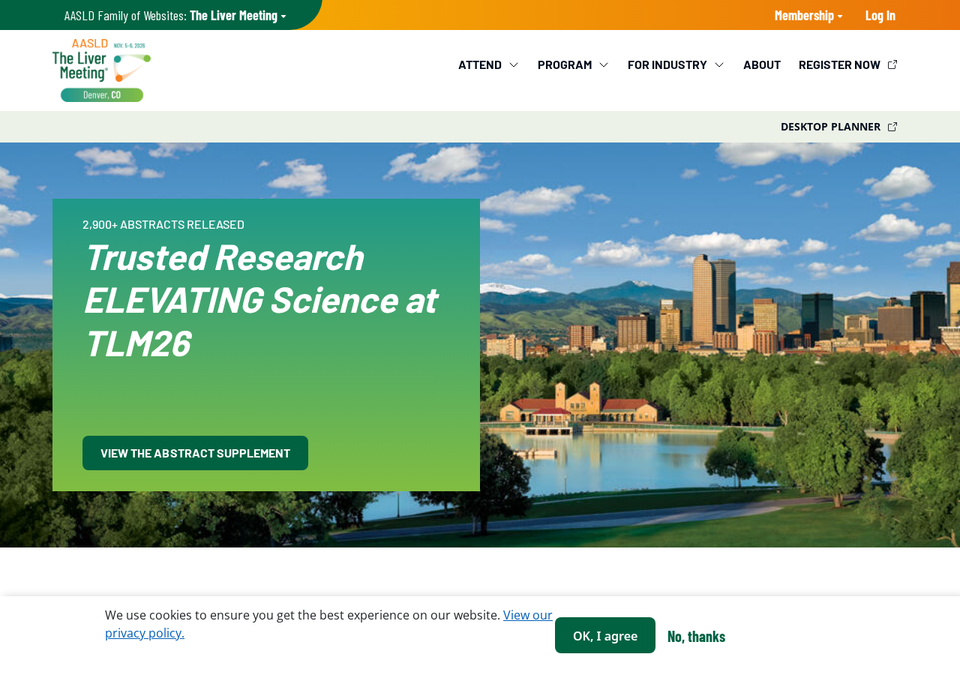
Task: Open the Membership dropdown
Action: 808,16
